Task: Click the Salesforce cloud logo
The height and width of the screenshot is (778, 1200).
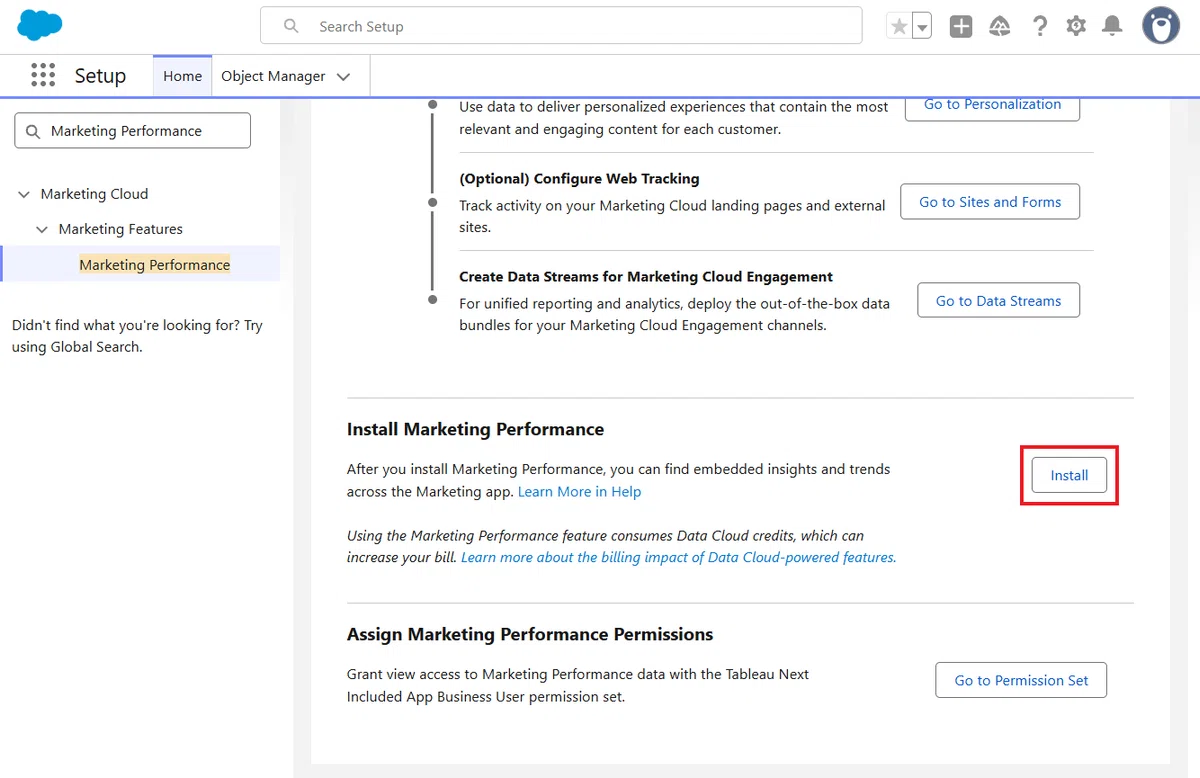Action: [40, 25]
